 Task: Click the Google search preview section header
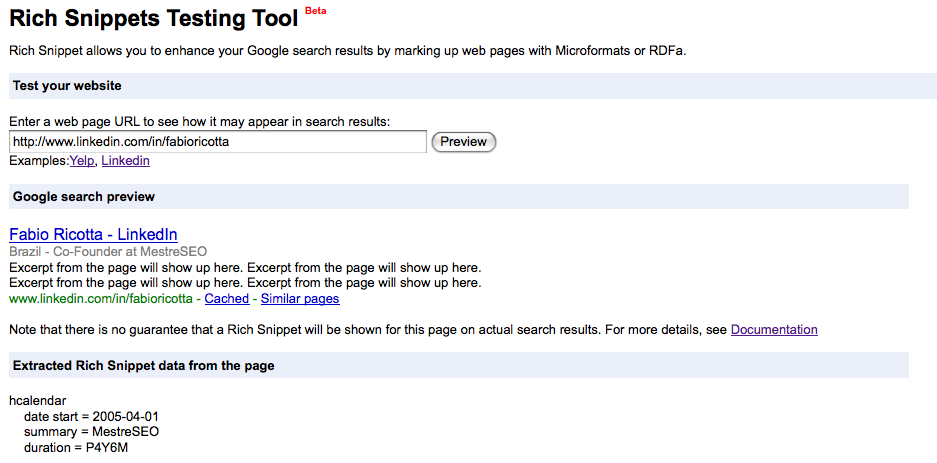(x=84, y=196)
